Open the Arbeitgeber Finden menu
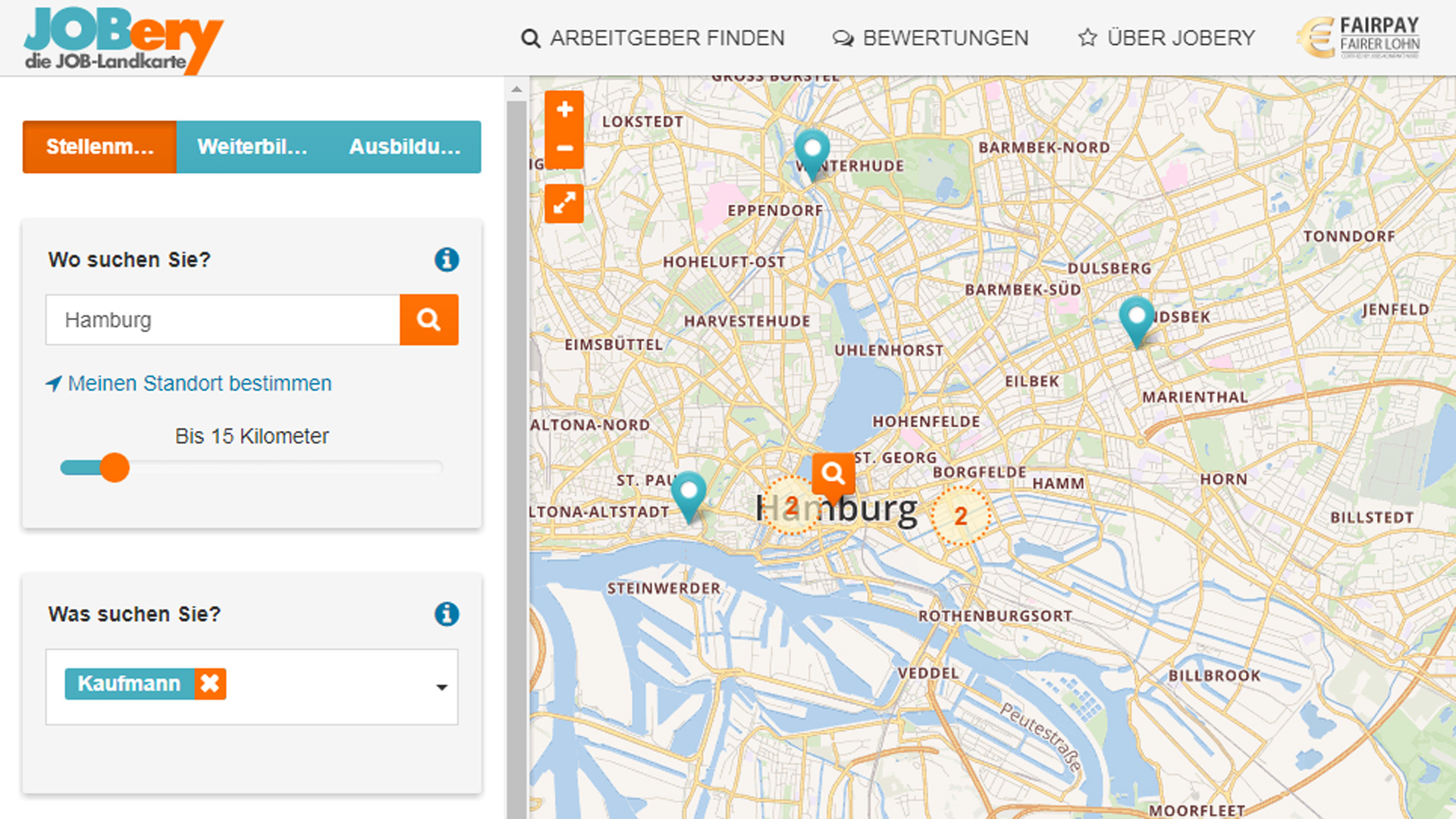 (653, 38)
